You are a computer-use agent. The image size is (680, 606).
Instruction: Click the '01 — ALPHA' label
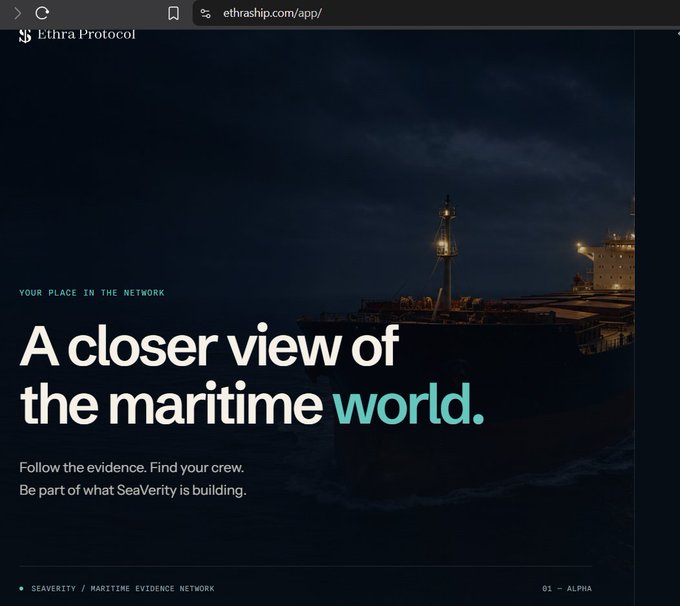coord(567,589)
